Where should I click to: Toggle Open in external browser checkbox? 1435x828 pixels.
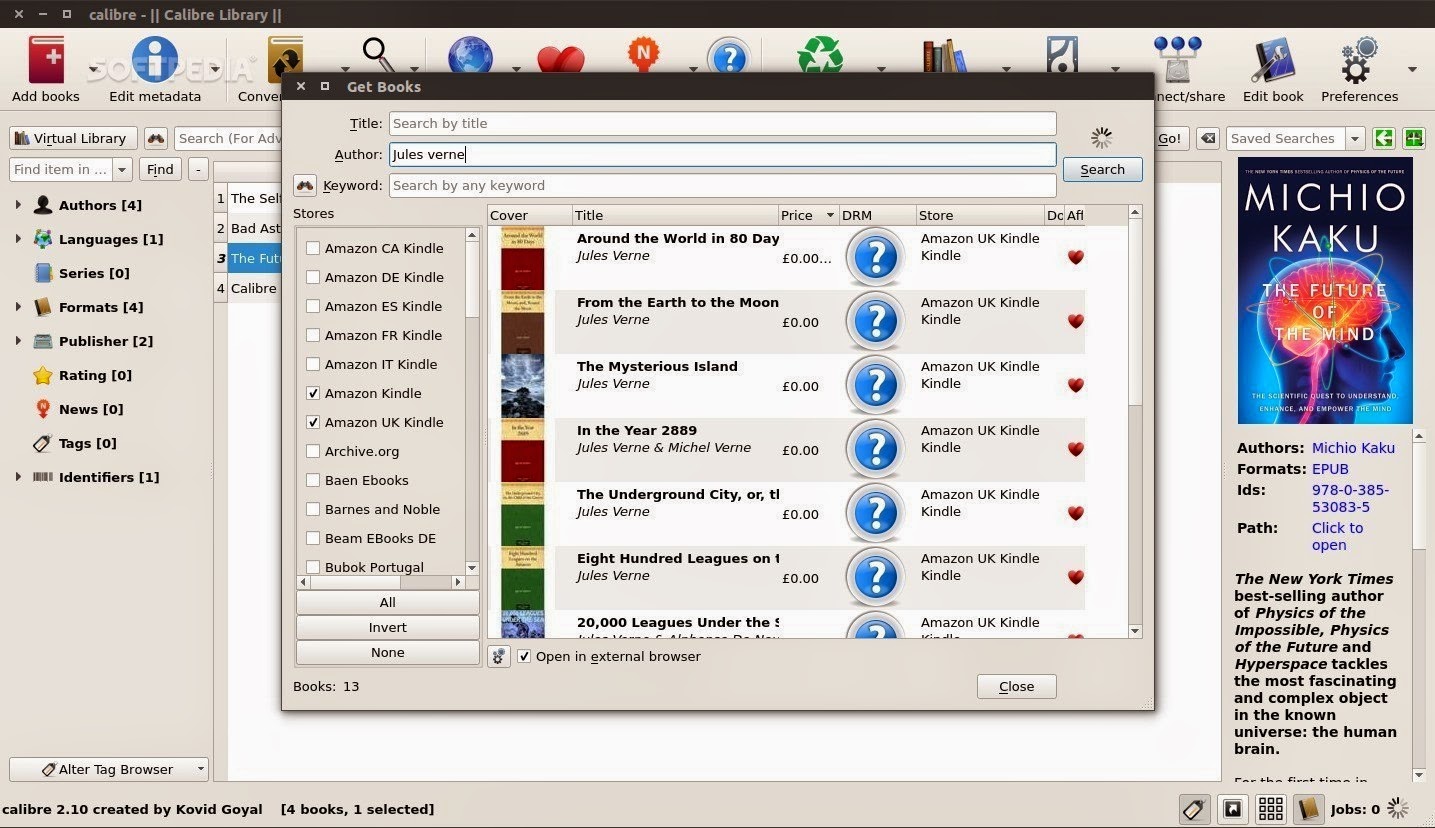pos(524,656)
